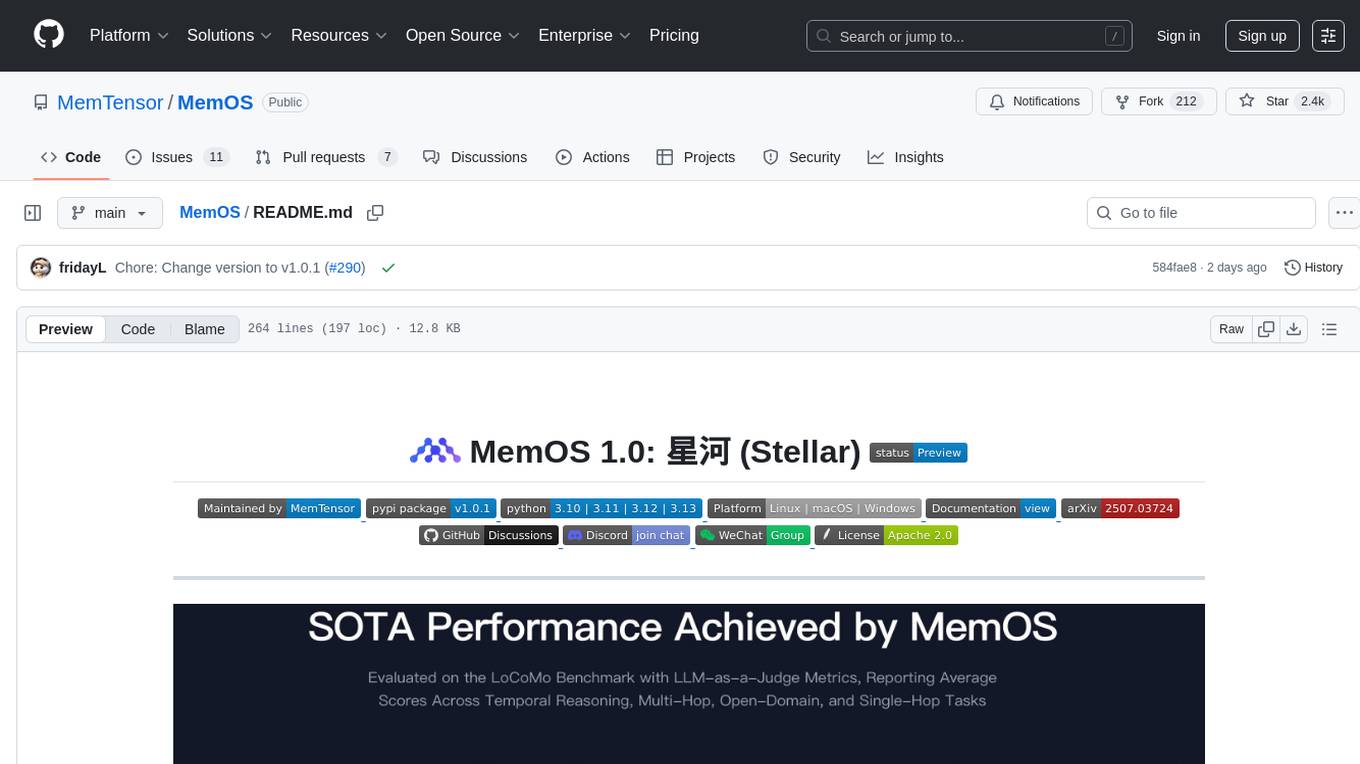
Task: Open the document outline icon
Action: pos(1329,329)
